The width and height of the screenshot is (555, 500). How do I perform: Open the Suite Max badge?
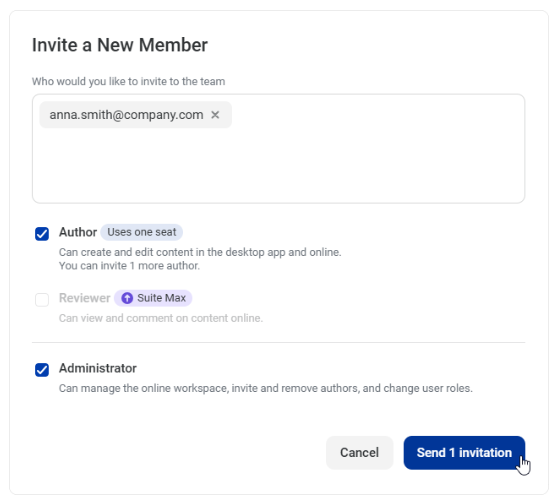(x=153, y=298)
